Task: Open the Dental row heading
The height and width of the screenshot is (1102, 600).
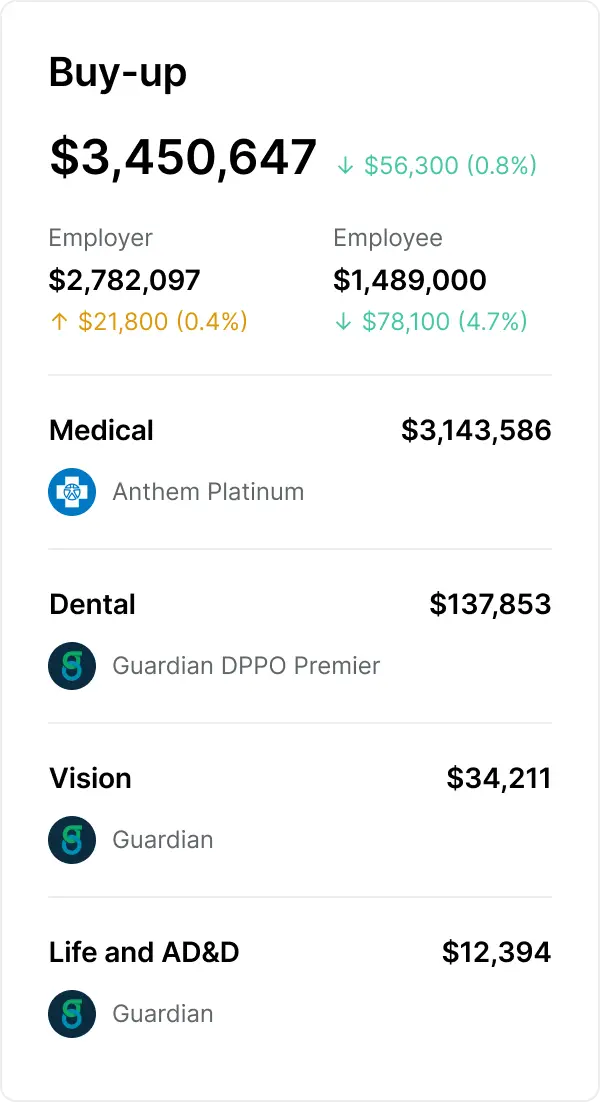Action: point(92,604)
